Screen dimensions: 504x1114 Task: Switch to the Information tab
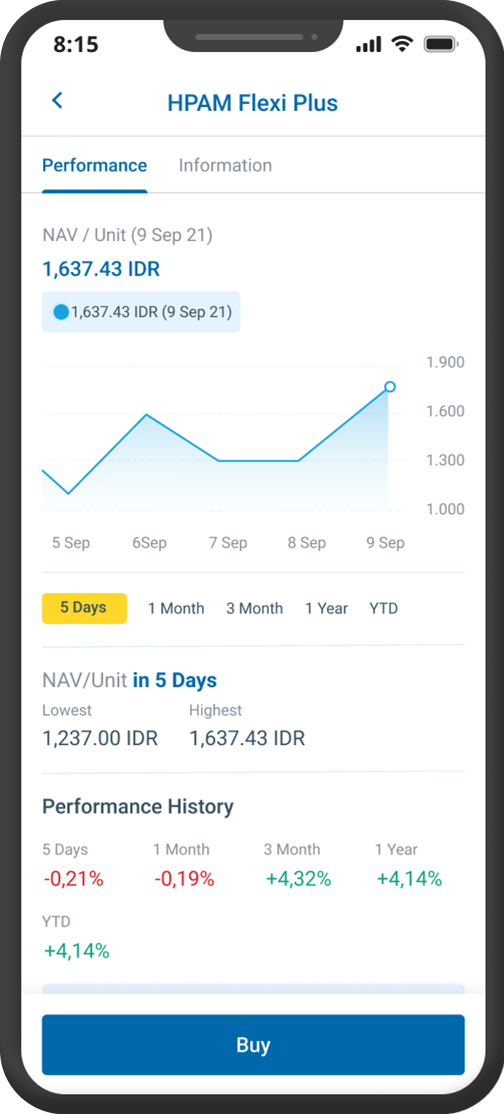point(225,166)
